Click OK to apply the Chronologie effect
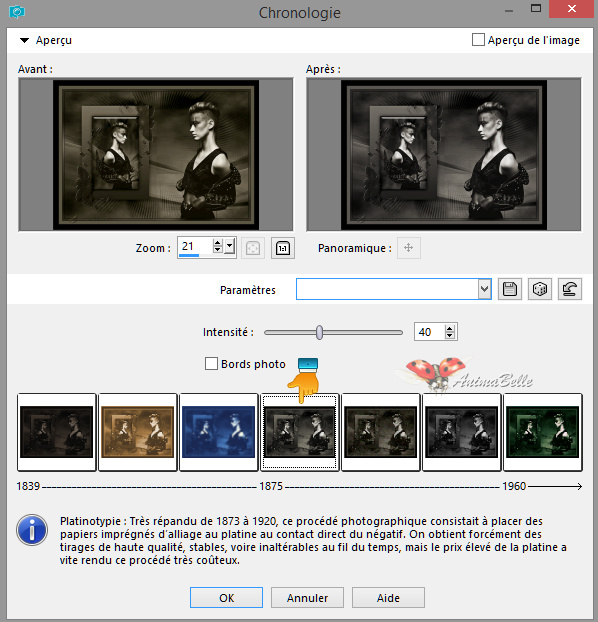Viewport: 598px width, 622px height. [x=226, y=597]
